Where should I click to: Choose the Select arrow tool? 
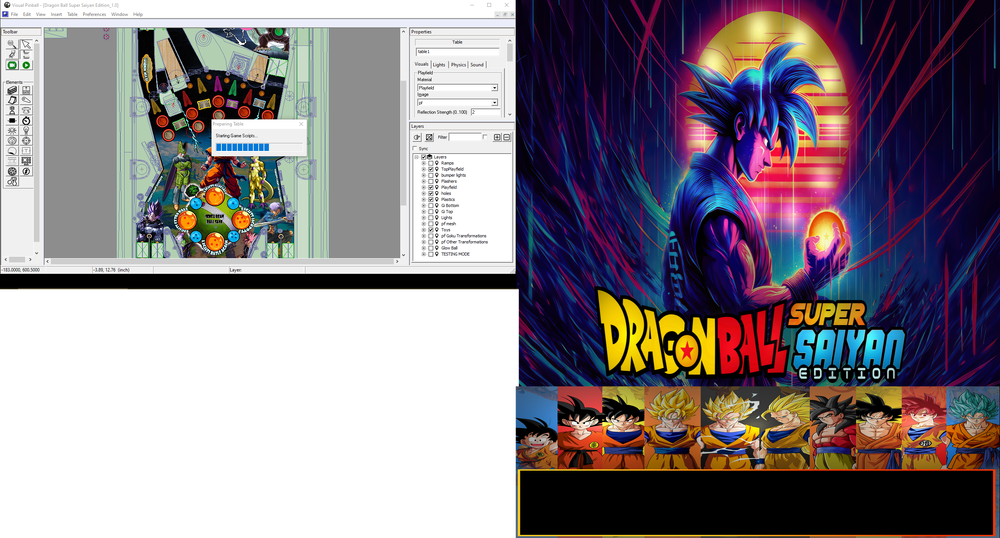coord(26,44)
